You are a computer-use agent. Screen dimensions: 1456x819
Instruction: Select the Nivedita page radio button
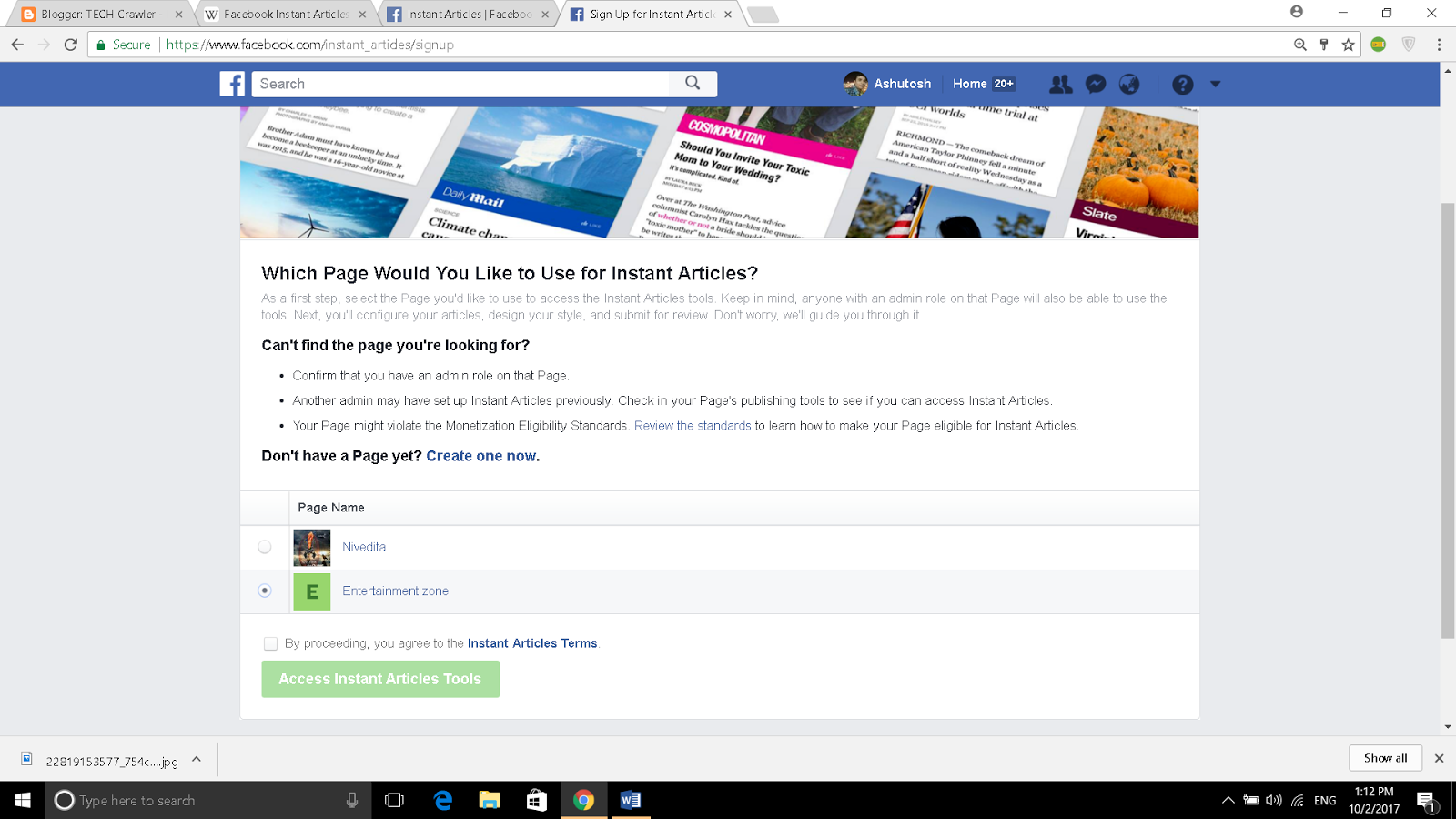click(265, 547)
